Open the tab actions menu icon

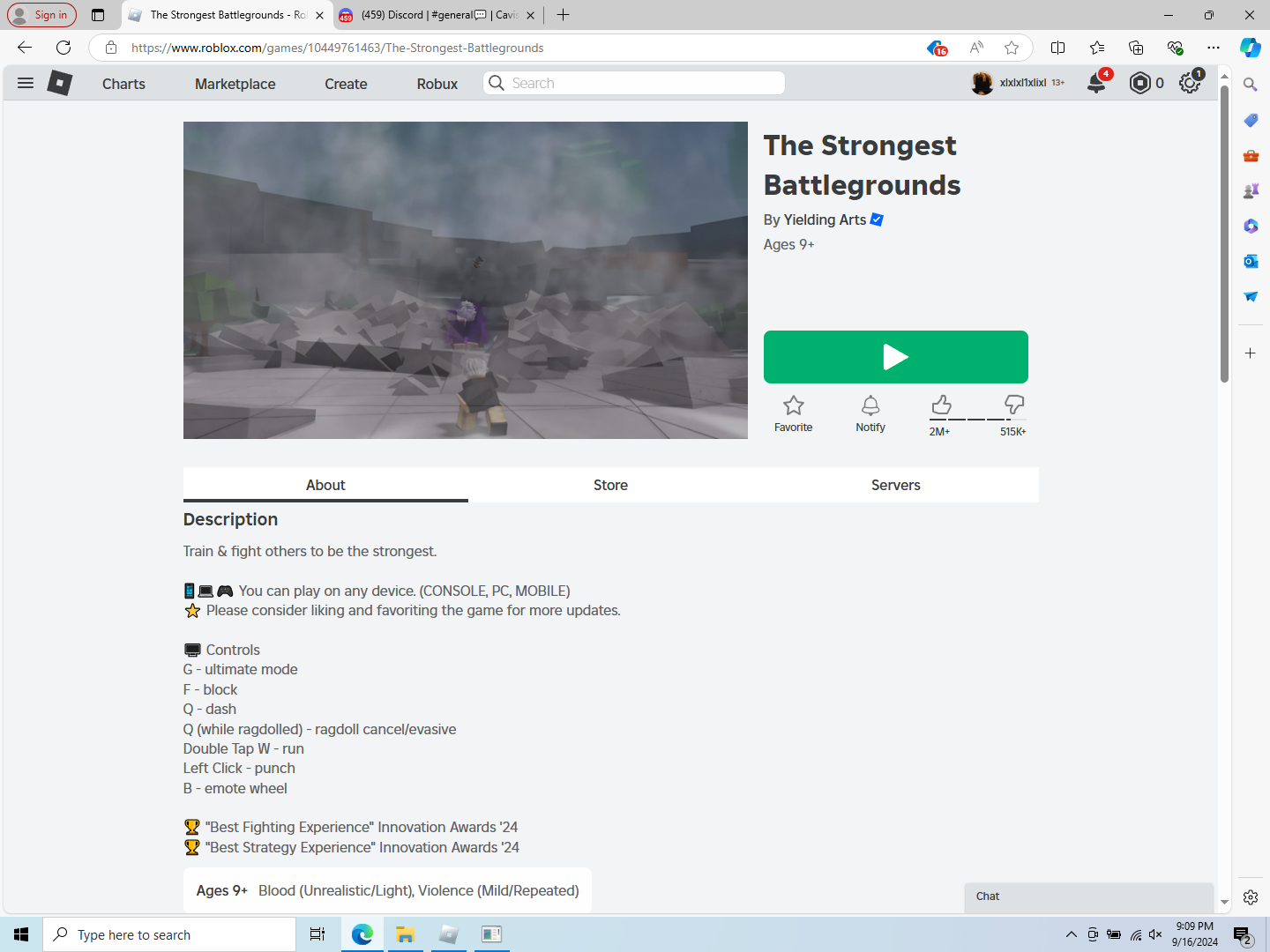98,15
